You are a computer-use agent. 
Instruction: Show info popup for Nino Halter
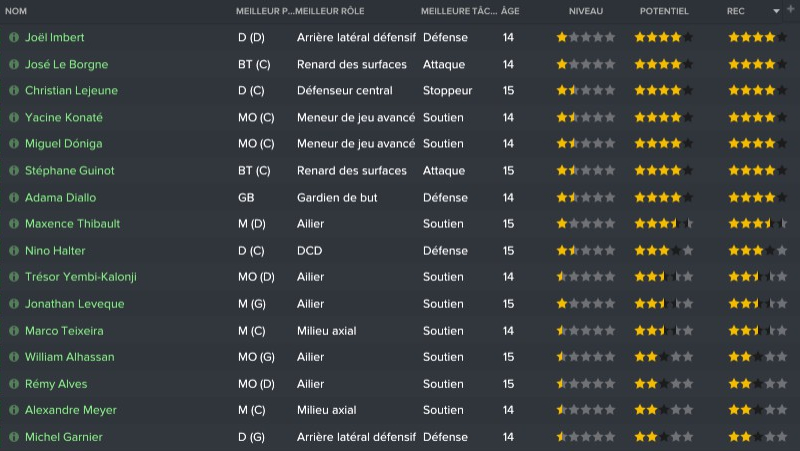click(x=13, y=250)
